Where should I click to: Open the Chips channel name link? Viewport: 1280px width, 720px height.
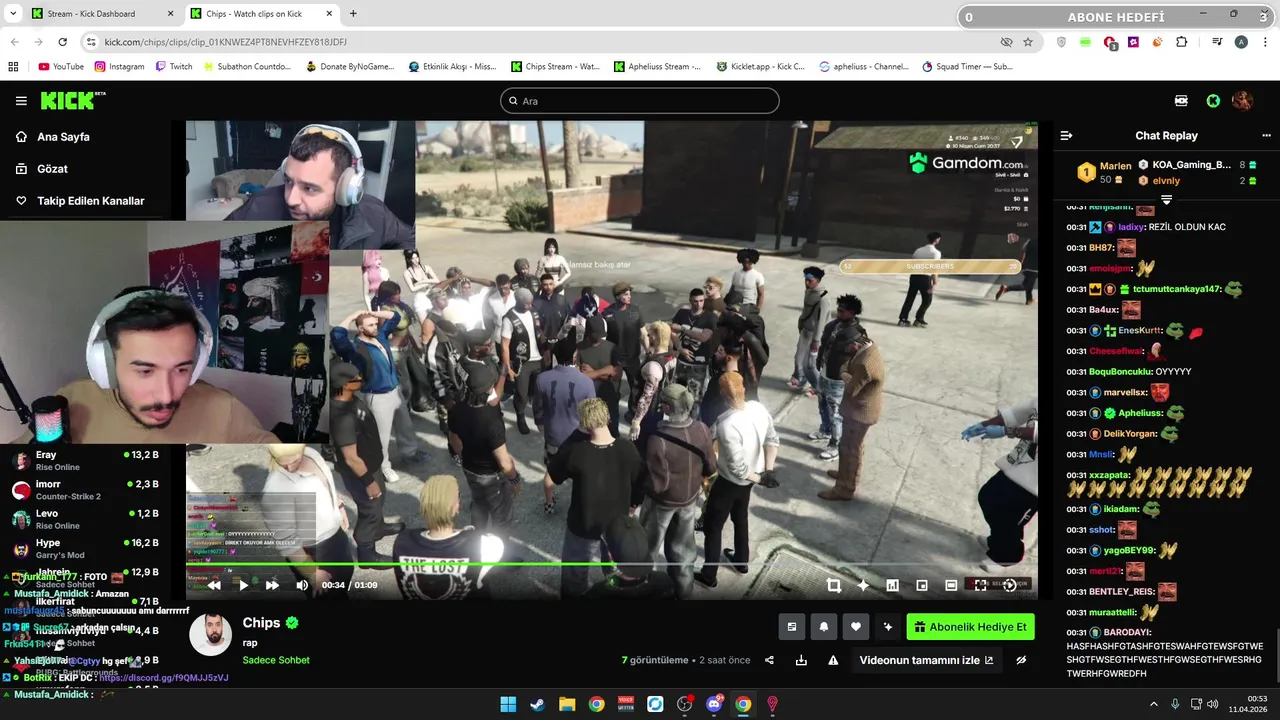click(x=261, y=623)
